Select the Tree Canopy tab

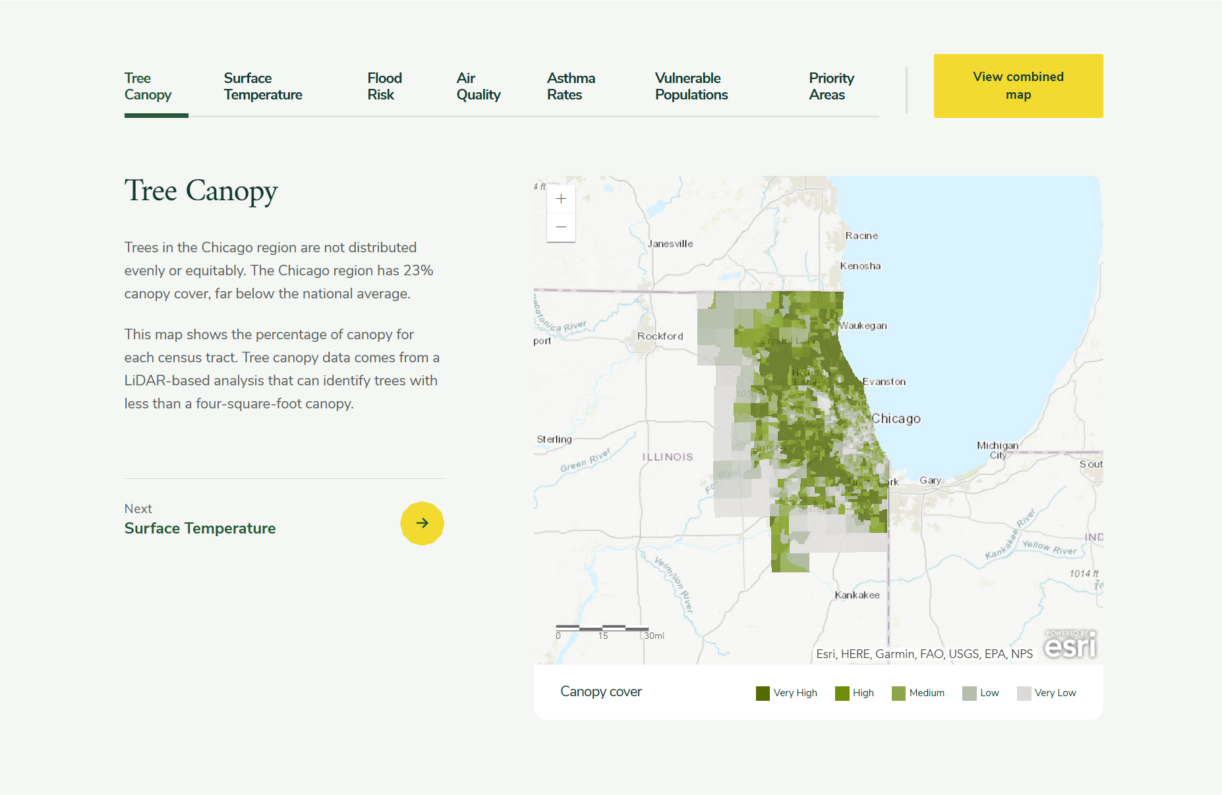[x=148, y=87]
